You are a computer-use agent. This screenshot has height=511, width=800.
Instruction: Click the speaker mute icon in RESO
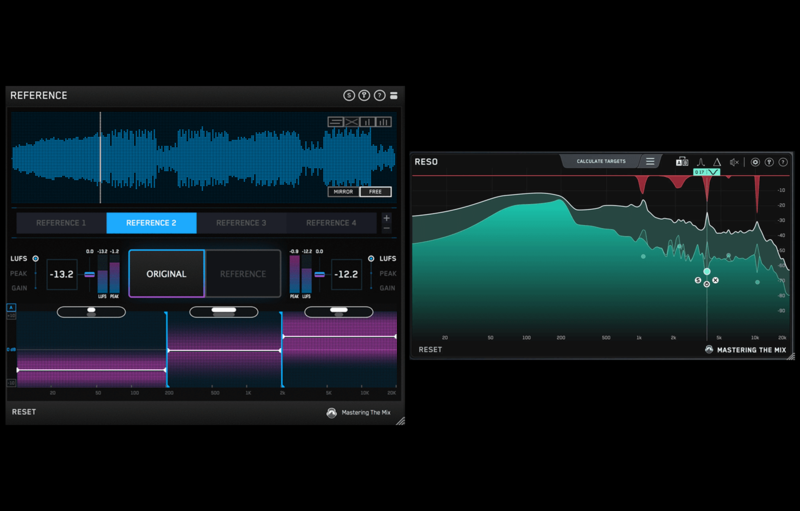pyautogui.click(x=734, y=162)
